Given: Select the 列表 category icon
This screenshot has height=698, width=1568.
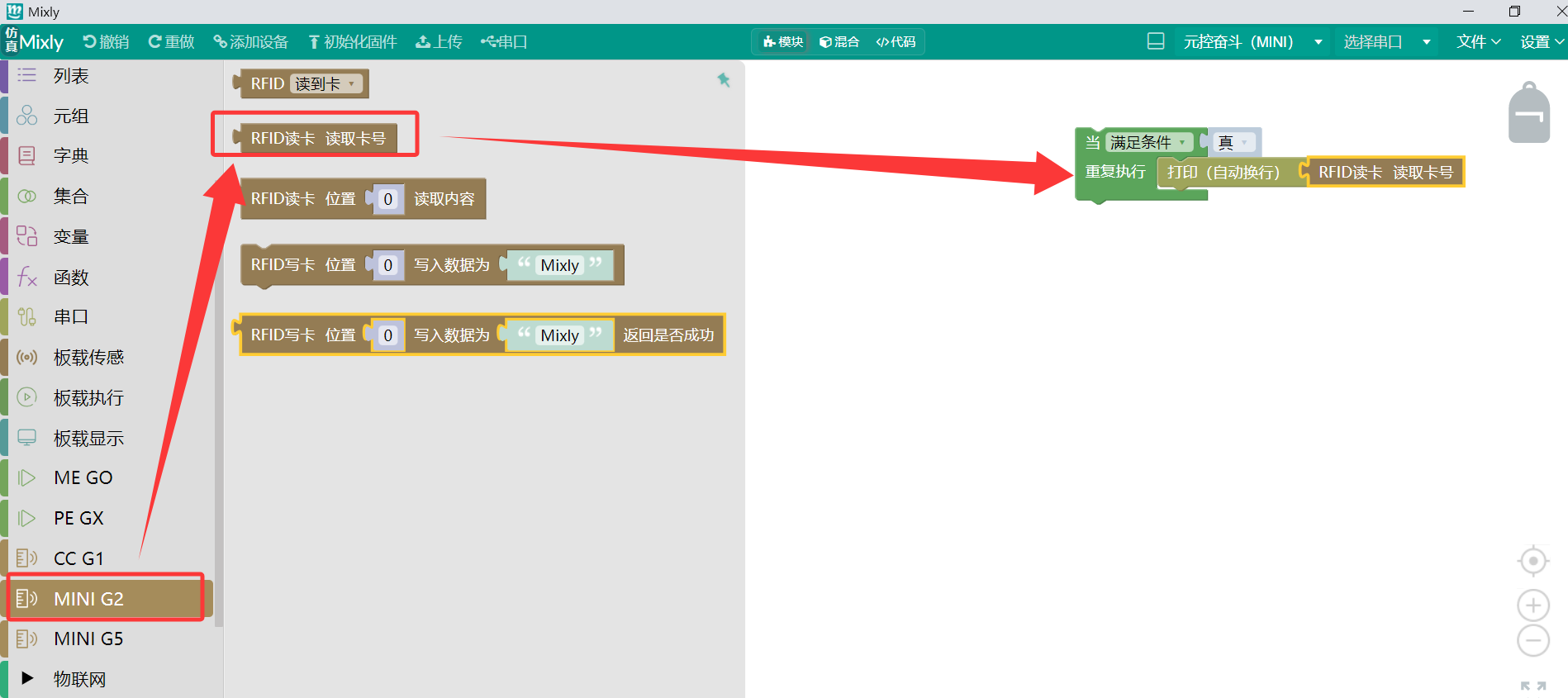Looking at the screenshot, I should (x=27, y=75).
